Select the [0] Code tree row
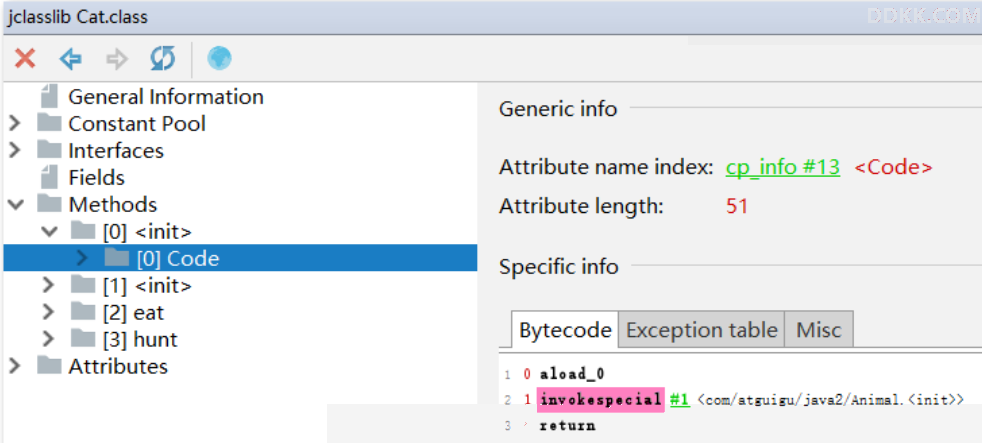 click(240, 258)
